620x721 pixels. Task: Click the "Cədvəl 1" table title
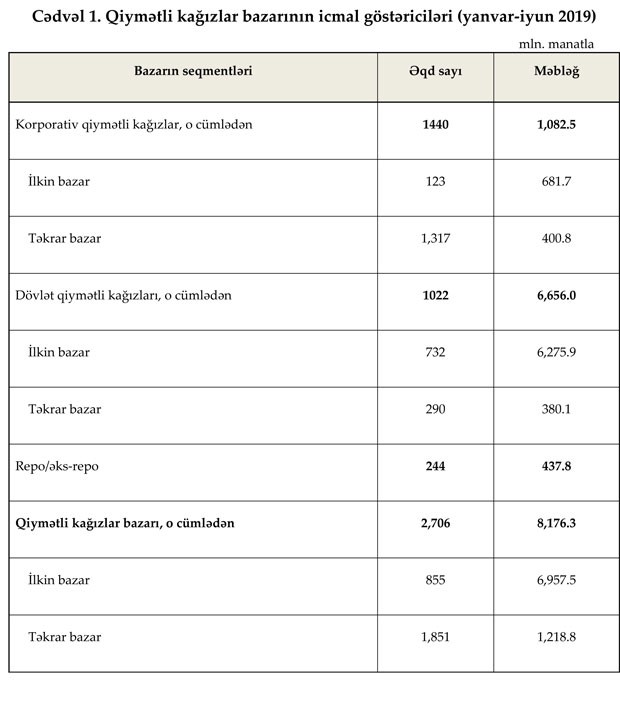[x=310, y=15]
